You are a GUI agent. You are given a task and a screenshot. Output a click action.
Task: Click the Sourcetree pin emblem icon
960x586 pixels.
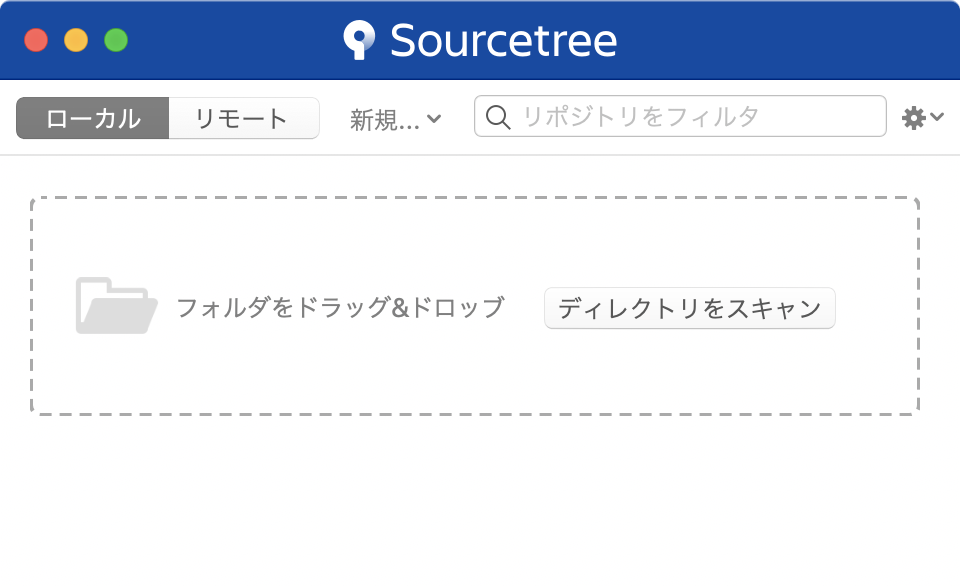pos(357,40)
